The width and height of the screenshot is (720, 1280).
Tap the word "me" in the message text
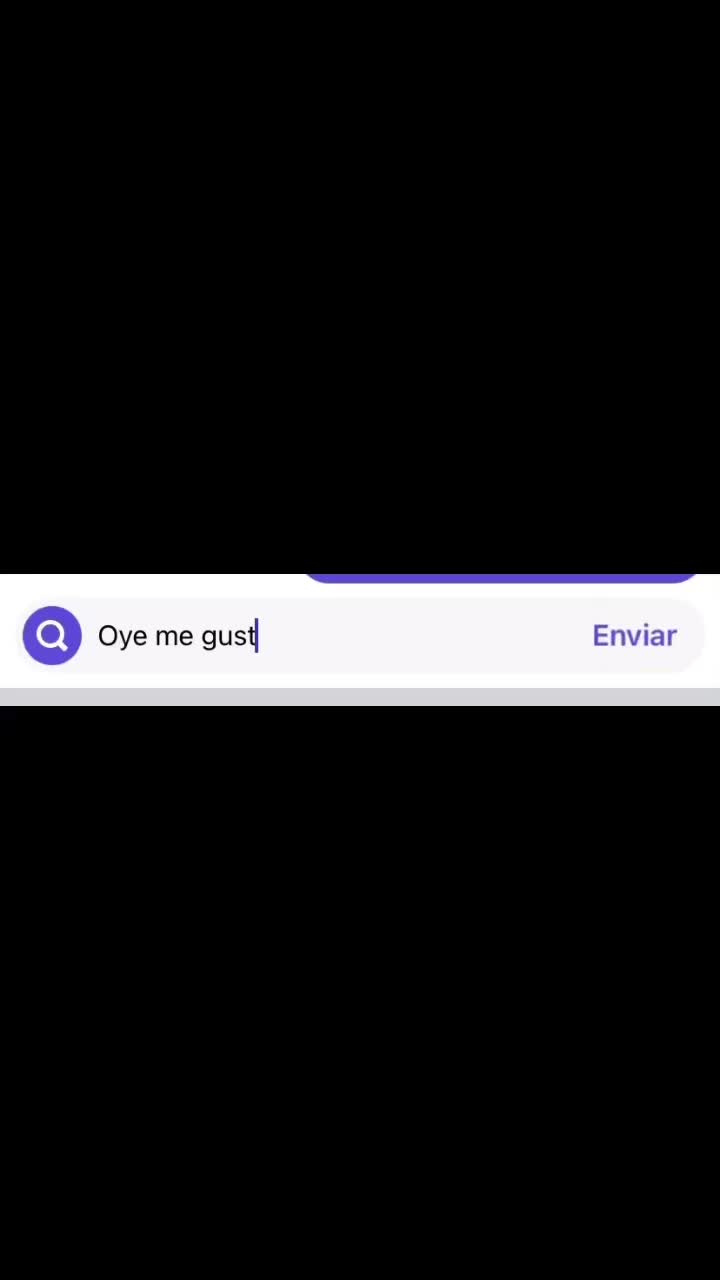[x=174, y=637]
